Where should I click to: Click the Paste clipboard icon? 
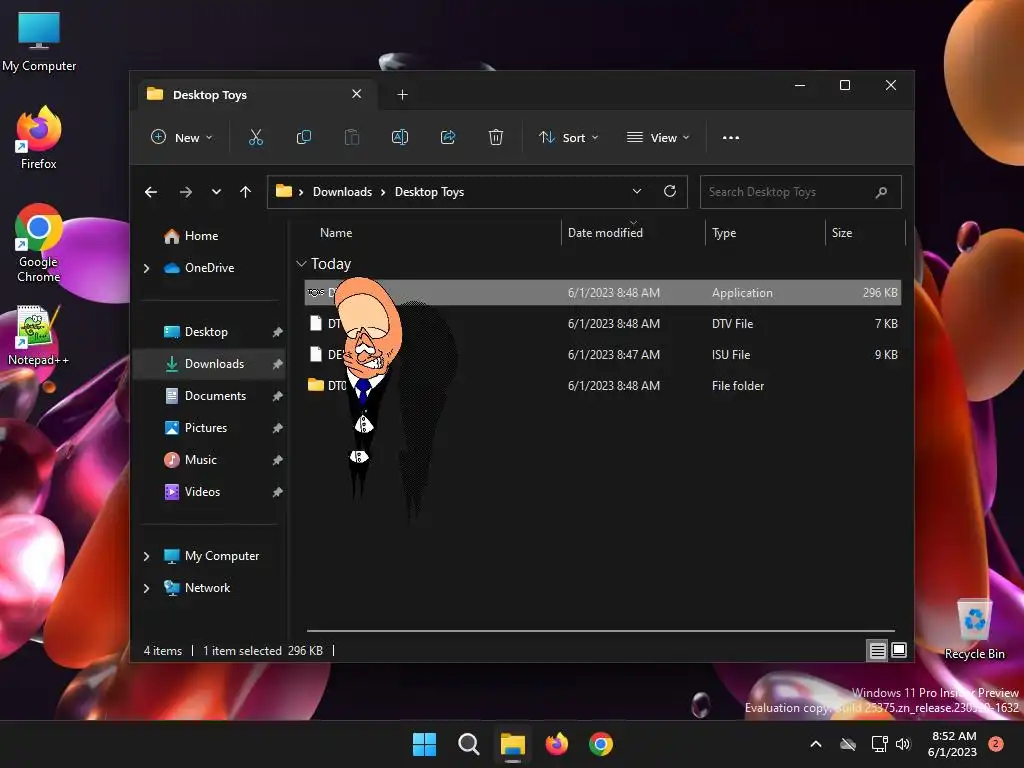pos(351,138)
